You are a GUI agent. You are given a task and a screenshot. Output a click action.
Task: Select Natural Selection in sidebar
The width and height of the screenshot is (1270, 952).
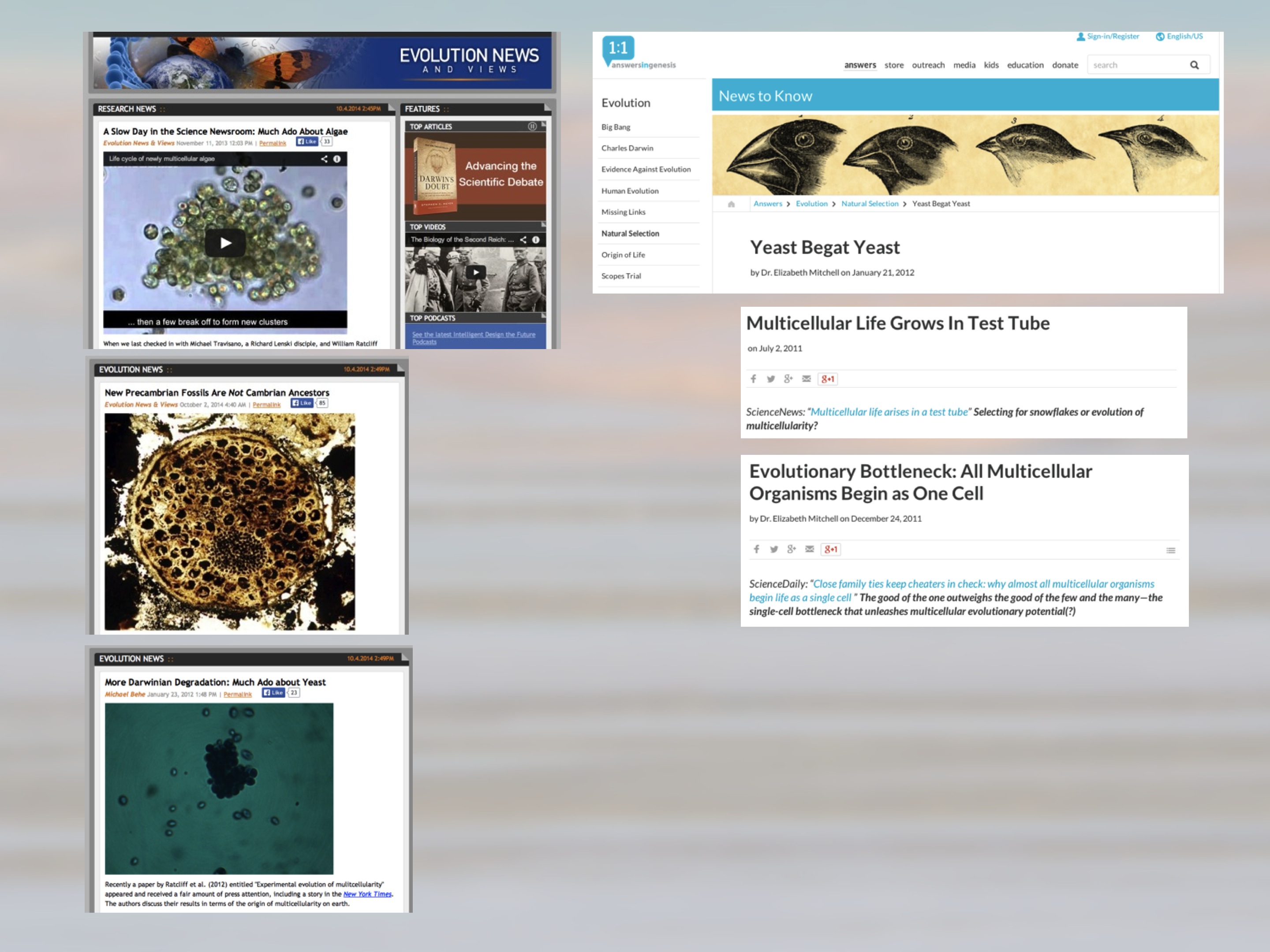pyautogui.click(x=631, y=234)
